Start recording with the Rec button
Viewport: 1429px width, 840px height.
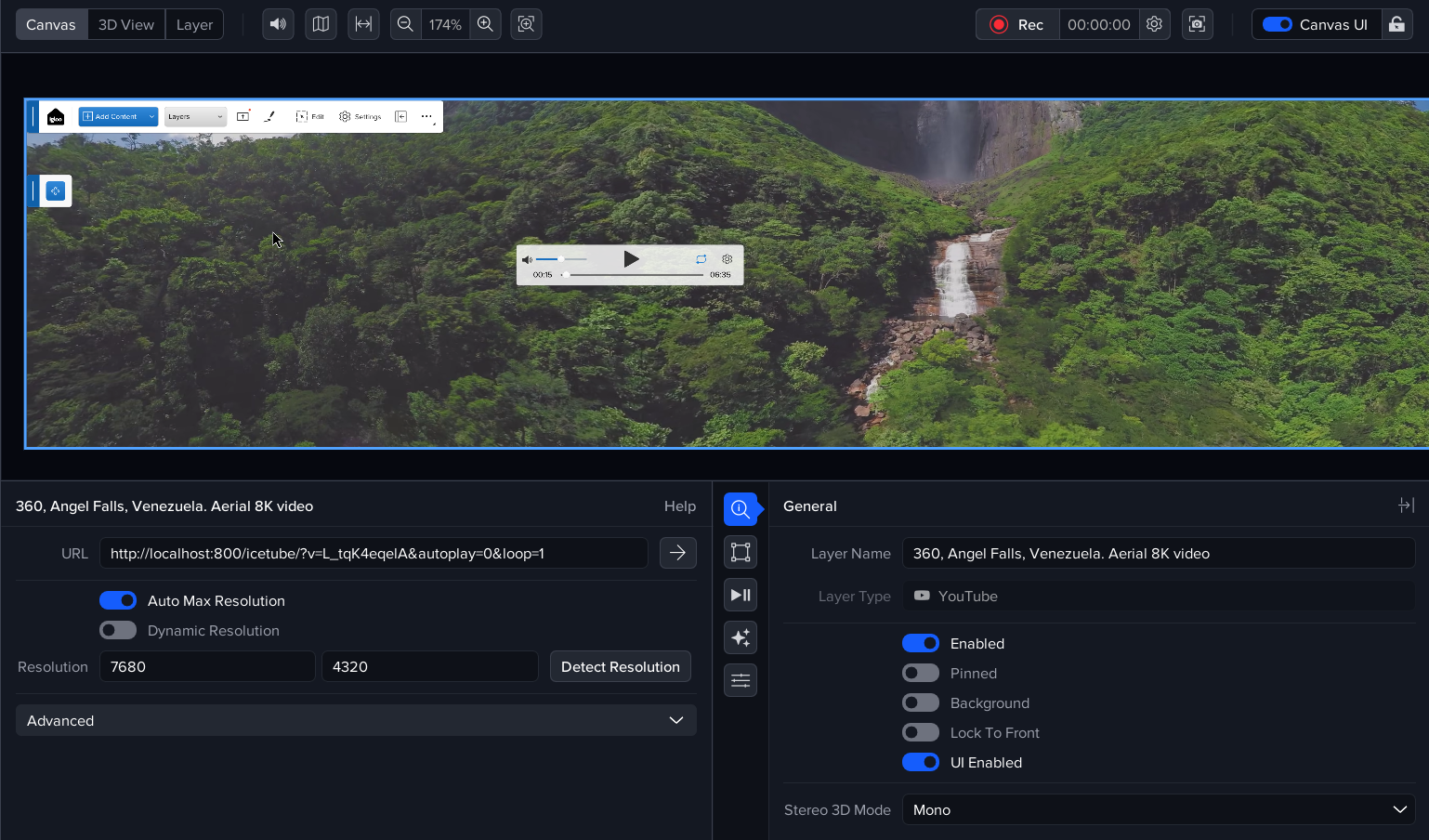coord(1017,25)
